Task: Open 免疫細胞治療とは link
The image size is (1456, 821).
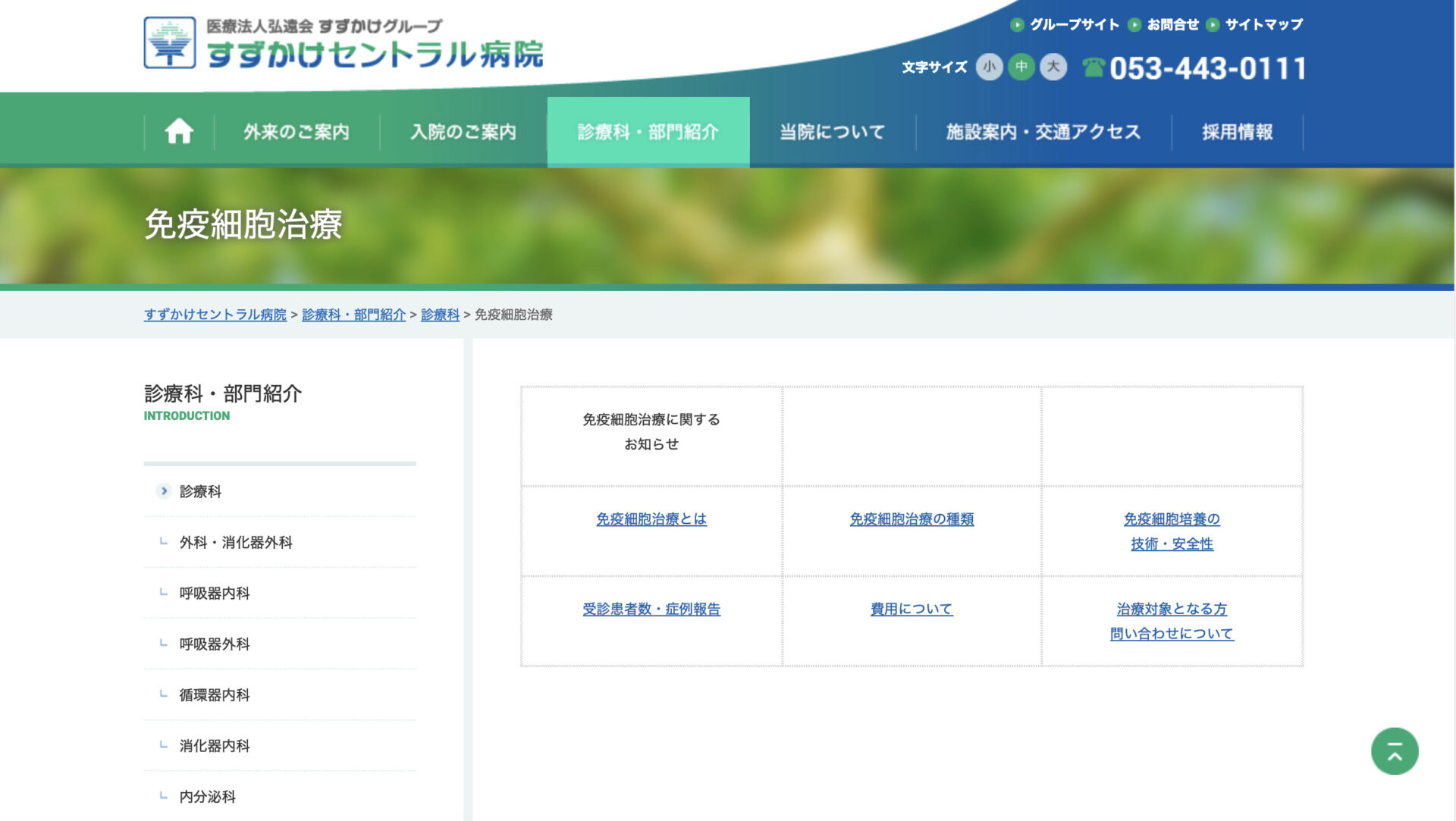Action: click(x=651, y=519)
